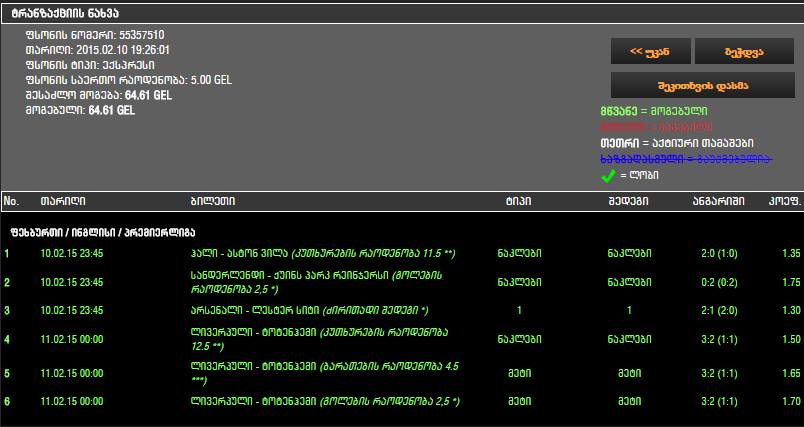The width and height of the screenshot is (804, 427).
Task: Click the coefficient 1.65
Action: (x=791, y=373)
